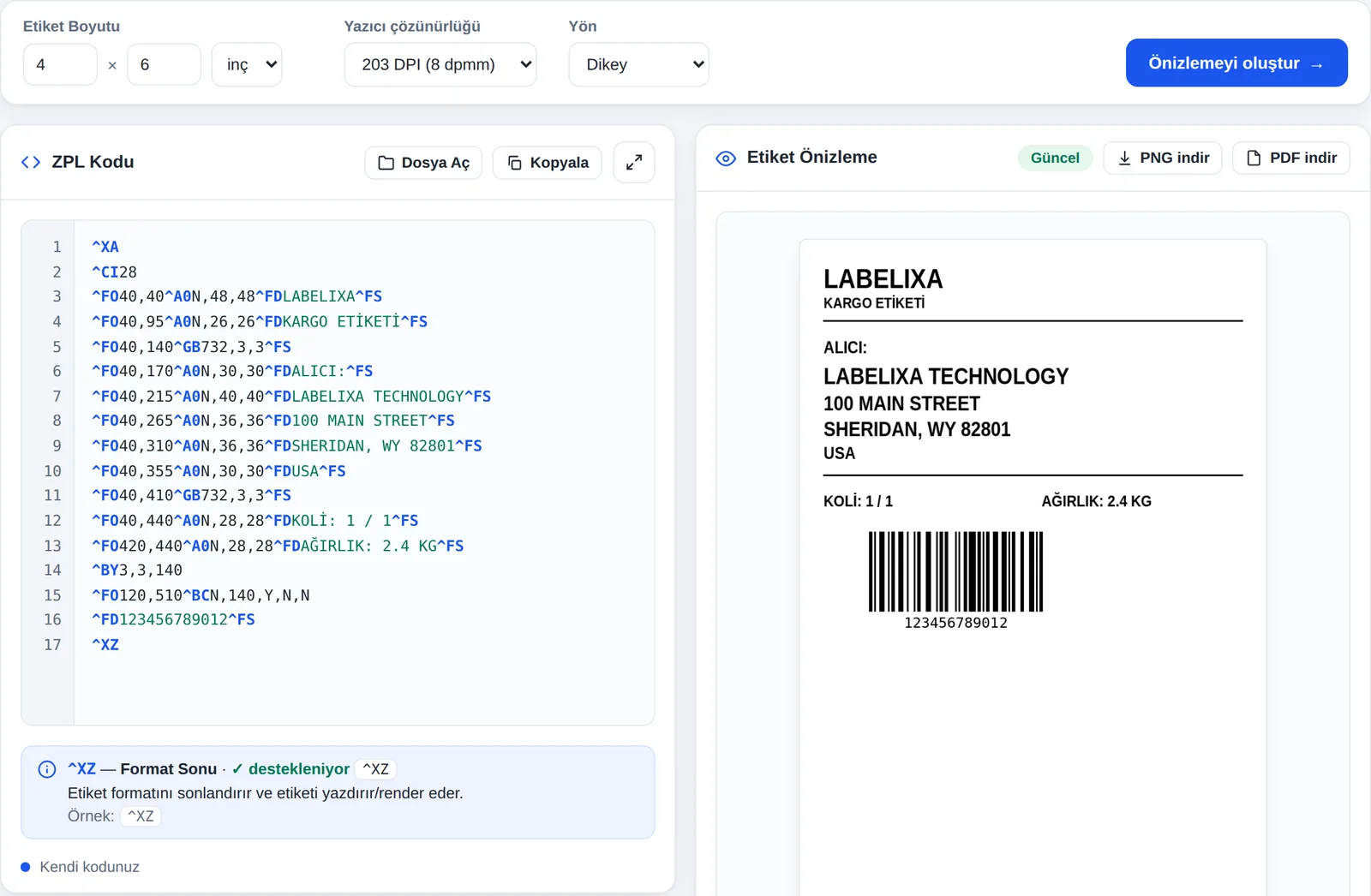This screenshot has height=896, width=1371.
Task: Click the label width field containing 4
Action: click(60, 64)
